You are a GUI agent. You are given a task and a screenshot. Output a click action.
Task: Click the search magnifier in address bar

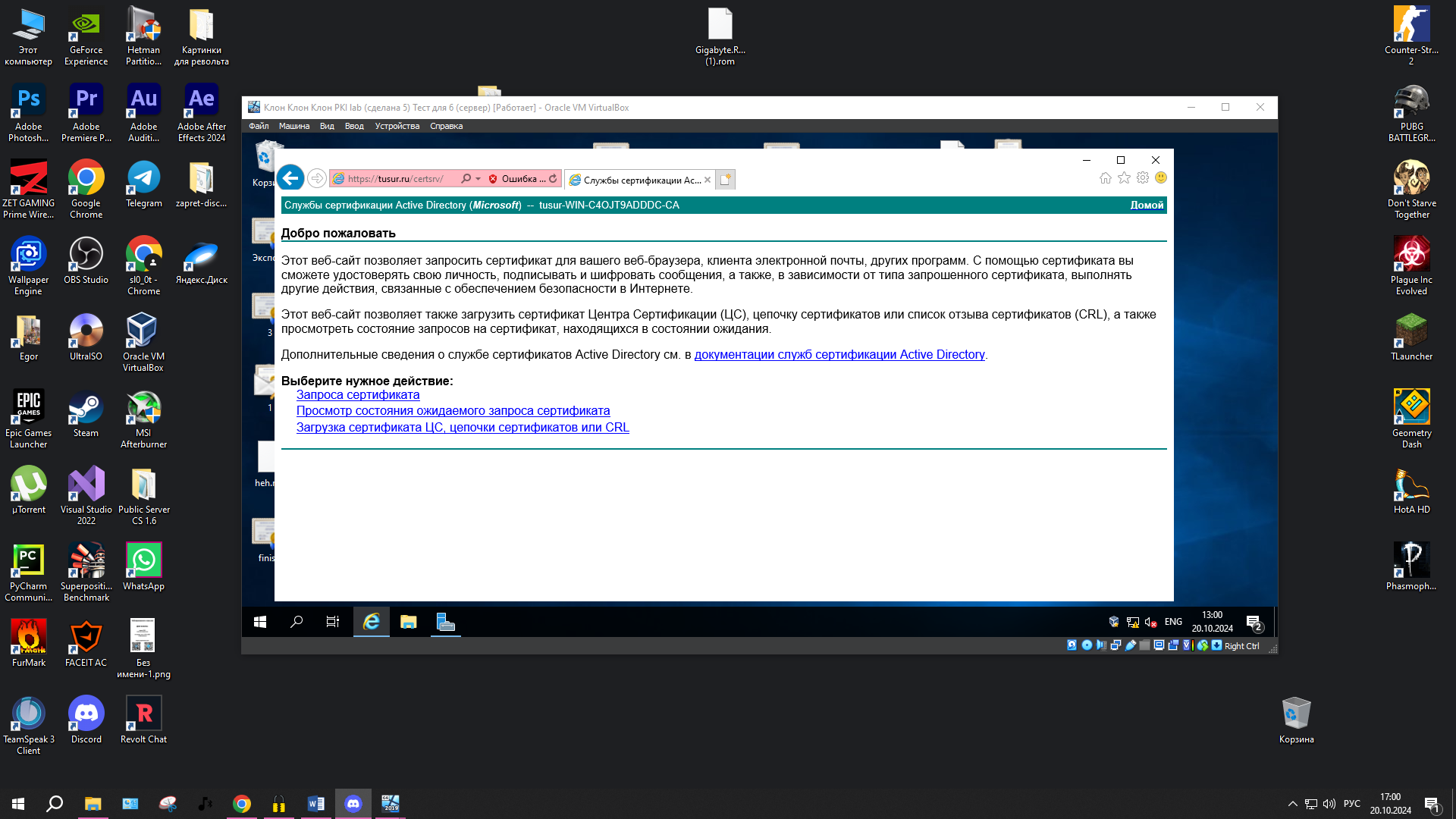[x=466, y=179]
